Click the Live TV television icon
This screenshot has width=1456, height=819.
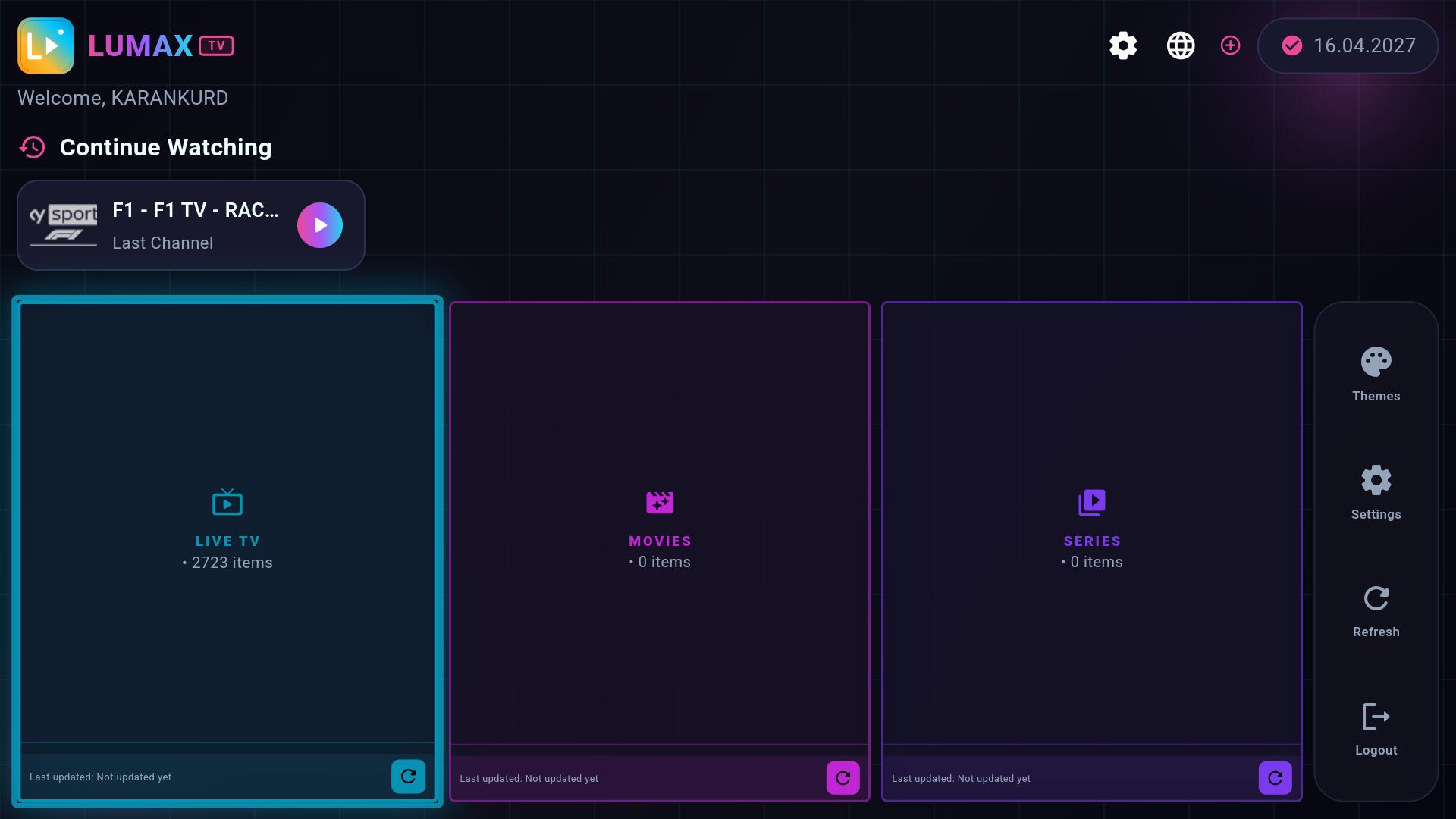coord(227,502)
